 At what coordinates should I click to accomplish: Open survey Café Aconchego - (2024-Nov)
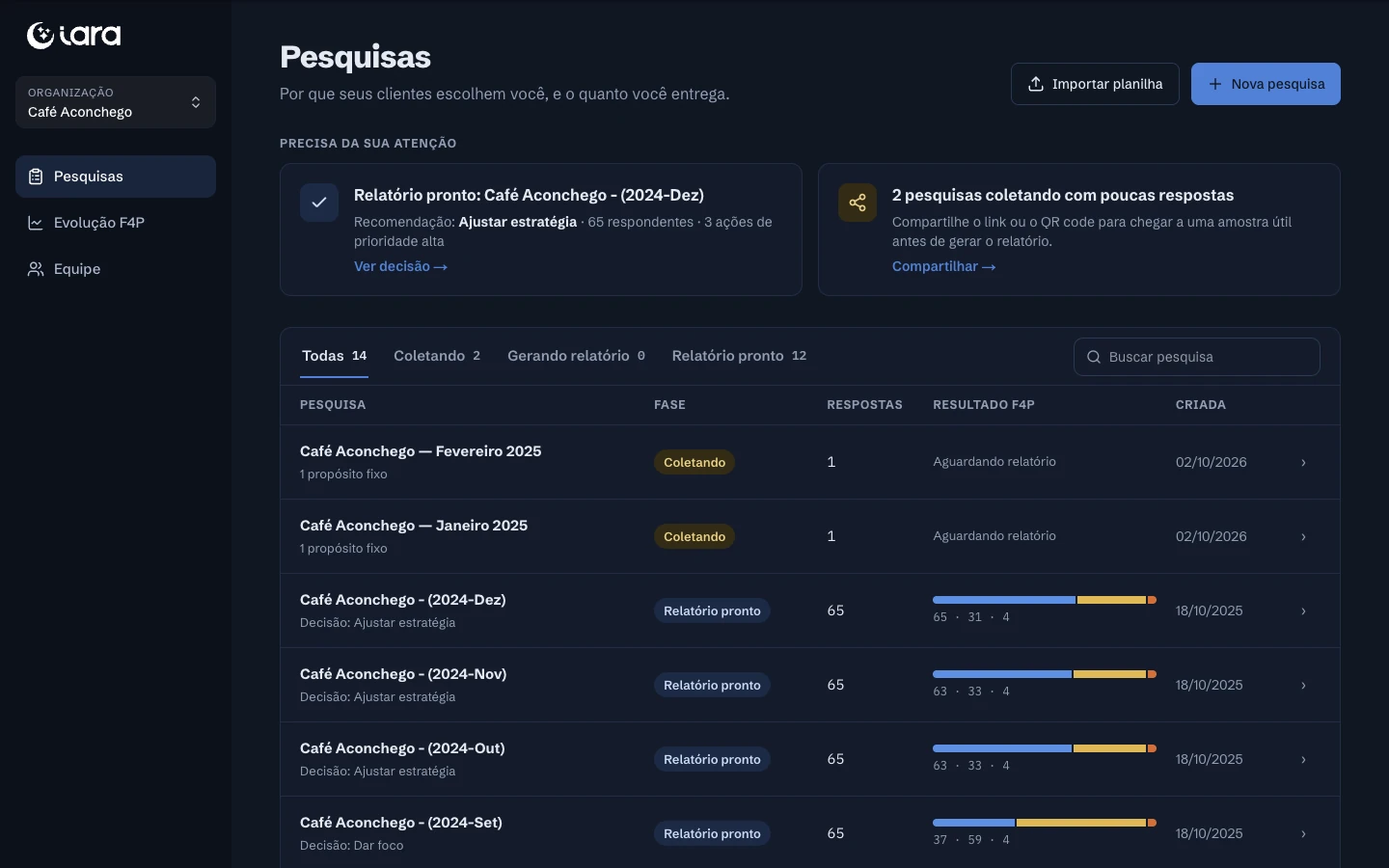[x=403, y=674]
